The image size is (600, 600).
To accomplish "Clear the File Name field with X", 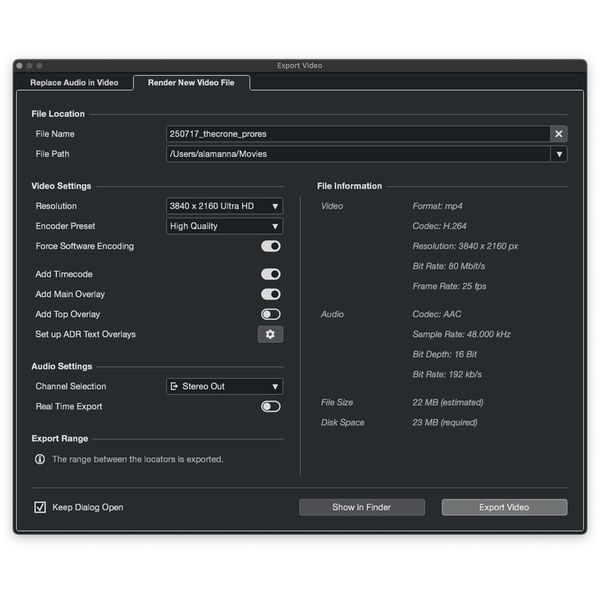I will [559, 134].
